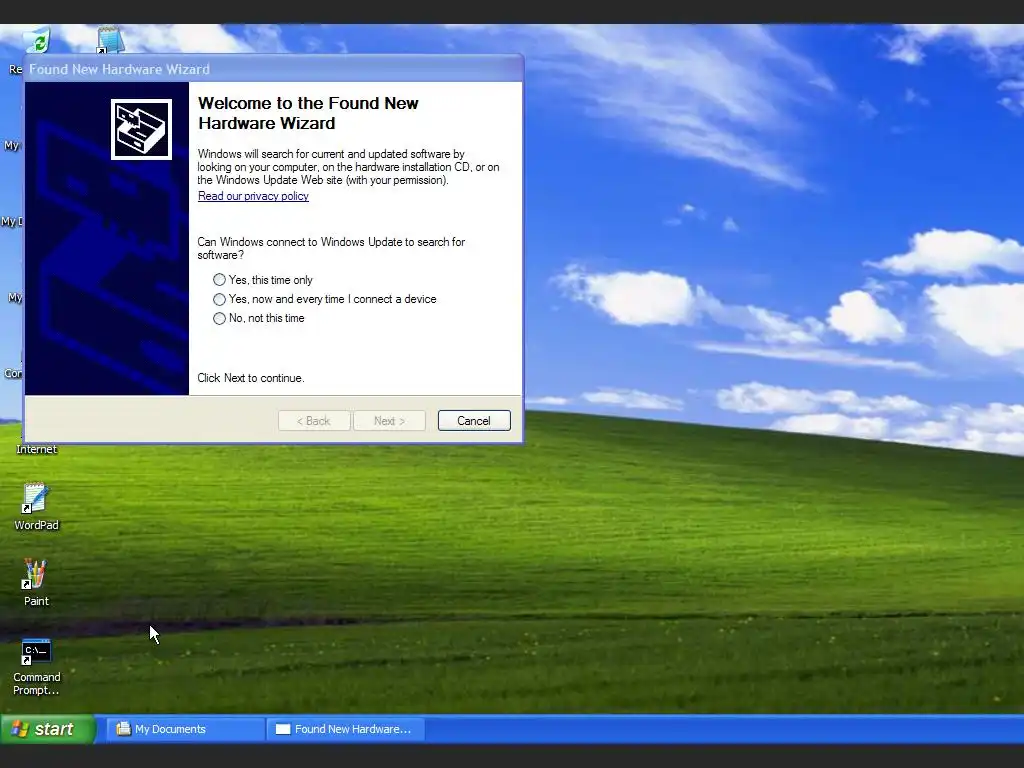
Task: Activate Found New Hardware taskbar button
Action: tap(346, 729)
